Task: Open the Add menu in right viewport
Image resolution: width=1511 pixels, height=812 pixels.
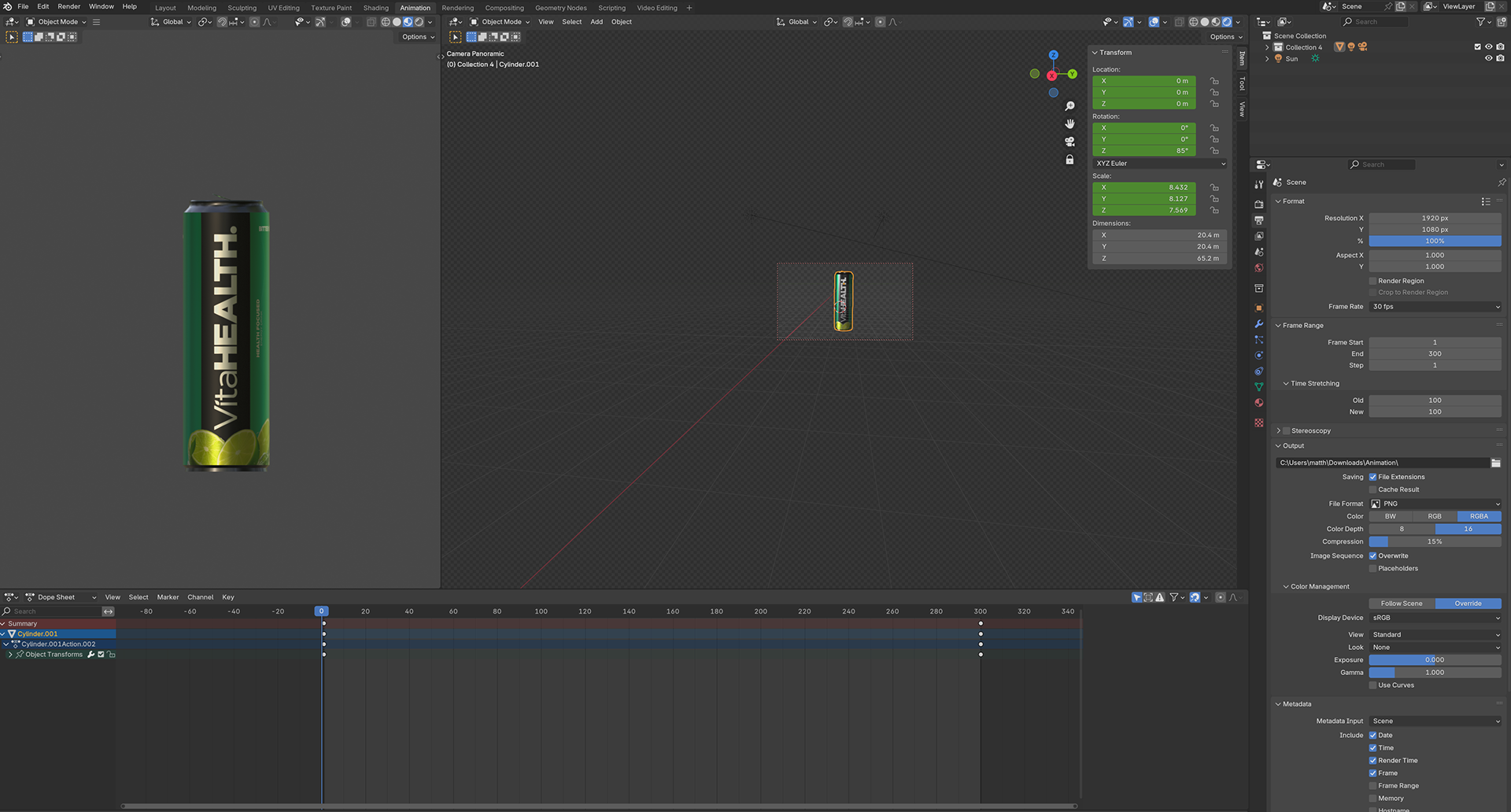Action: (597, 22)
